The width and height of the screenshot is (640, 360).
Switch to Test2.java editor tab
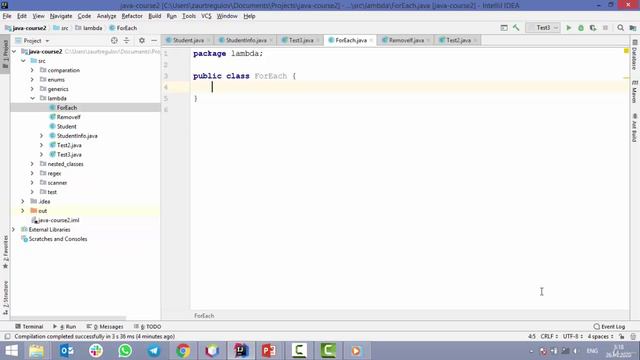pyautogui.click(x=458, y=40)
